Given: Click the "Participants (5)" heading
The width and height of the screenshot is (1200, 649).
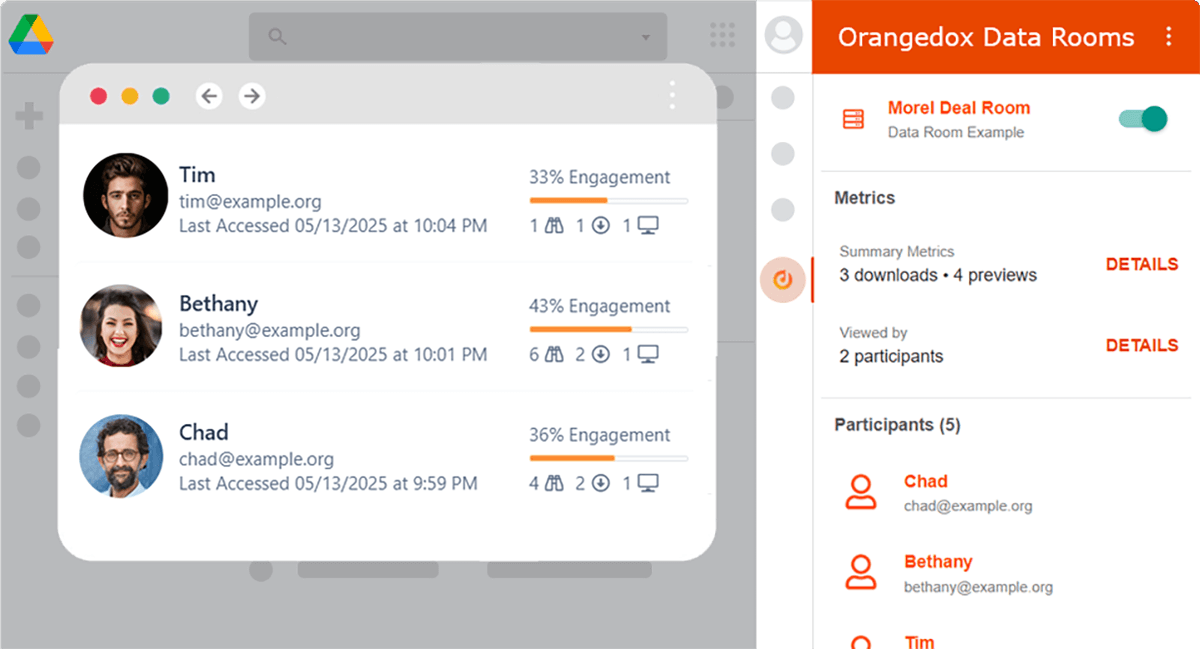Looking at the screenshot, I should 897,425.
